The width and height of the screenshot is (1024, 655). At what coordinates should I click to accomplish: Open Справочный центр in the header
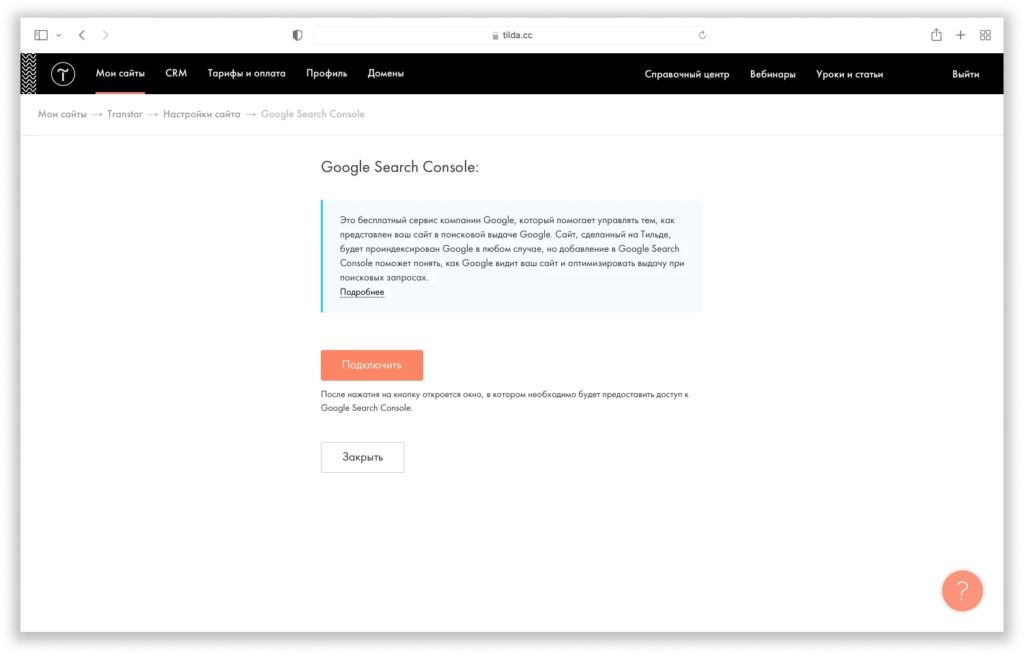[x=687, y=74]
